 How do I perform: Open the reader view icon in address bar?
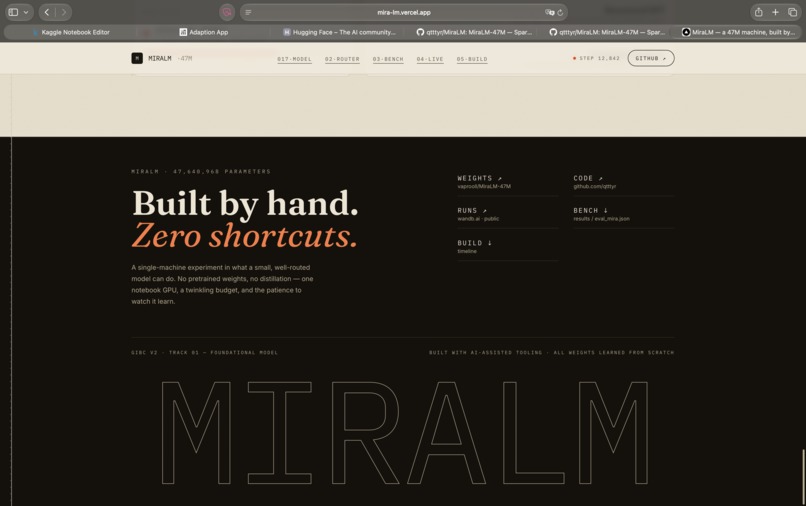[x=248, y=12]
